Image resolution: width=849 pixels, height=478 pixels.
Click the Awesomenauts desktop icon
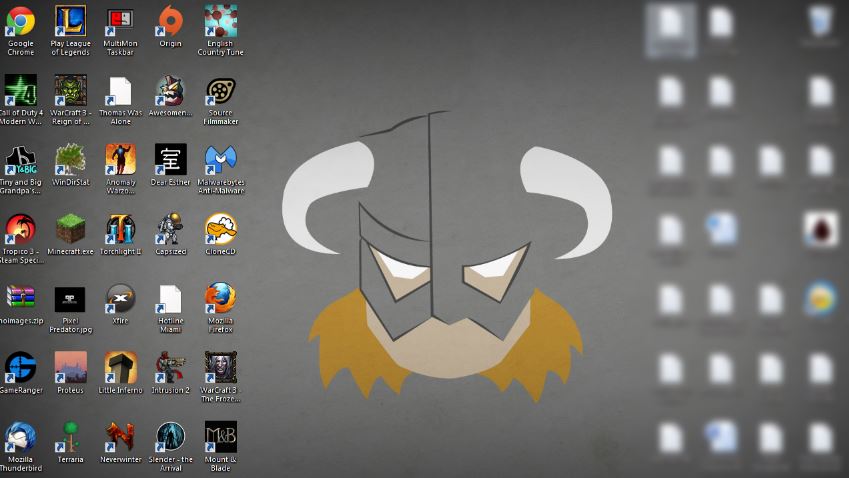pyautogui.click(x=170, y=90)
